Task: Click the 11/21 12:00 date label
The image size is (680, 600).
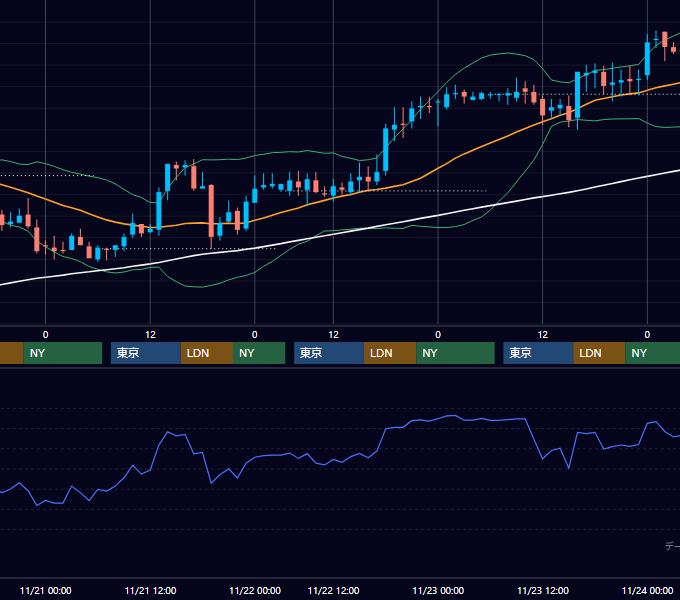Action: click(x=150, y=590)
